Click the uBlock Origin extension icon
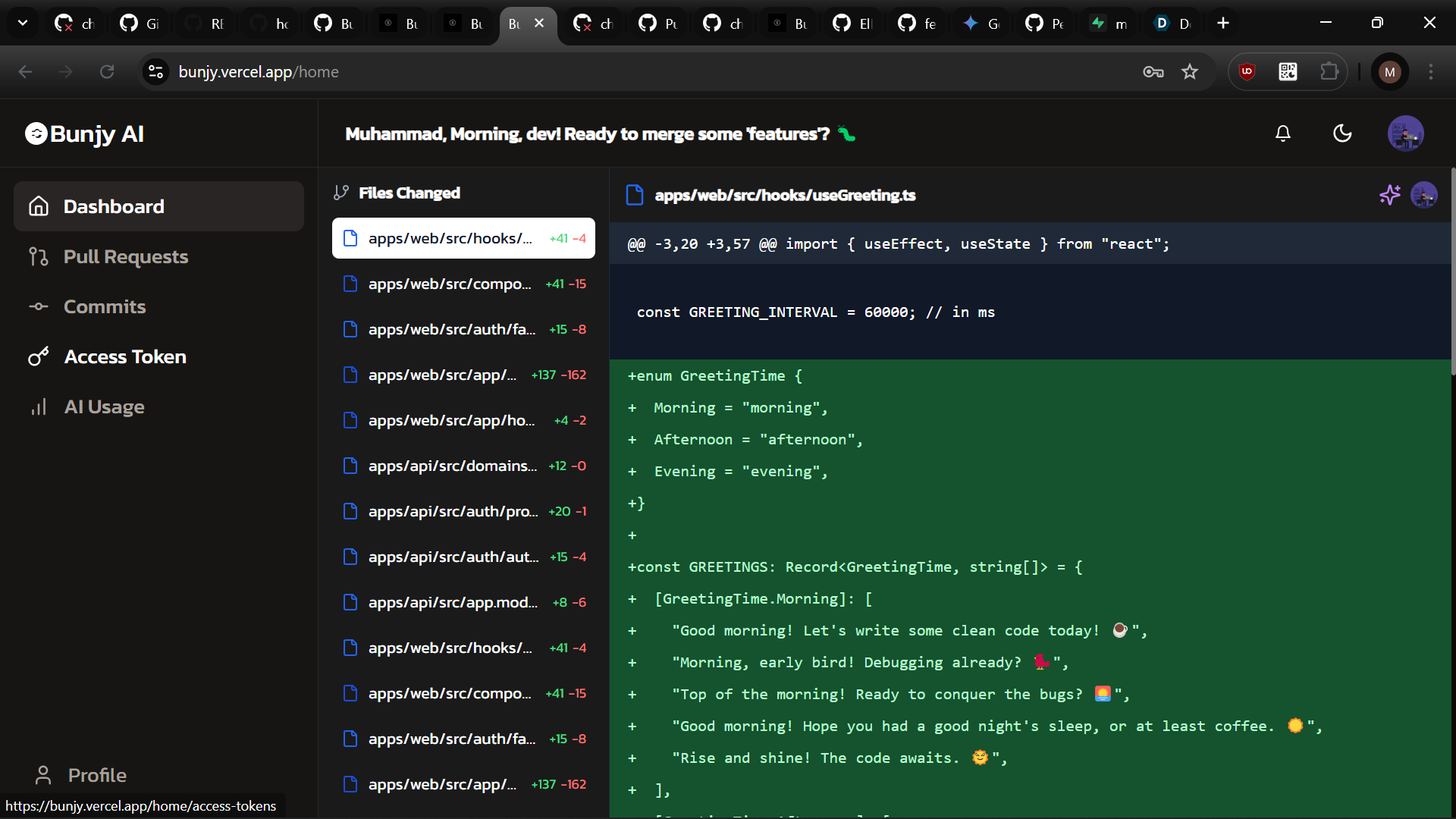 [1247, 71]
